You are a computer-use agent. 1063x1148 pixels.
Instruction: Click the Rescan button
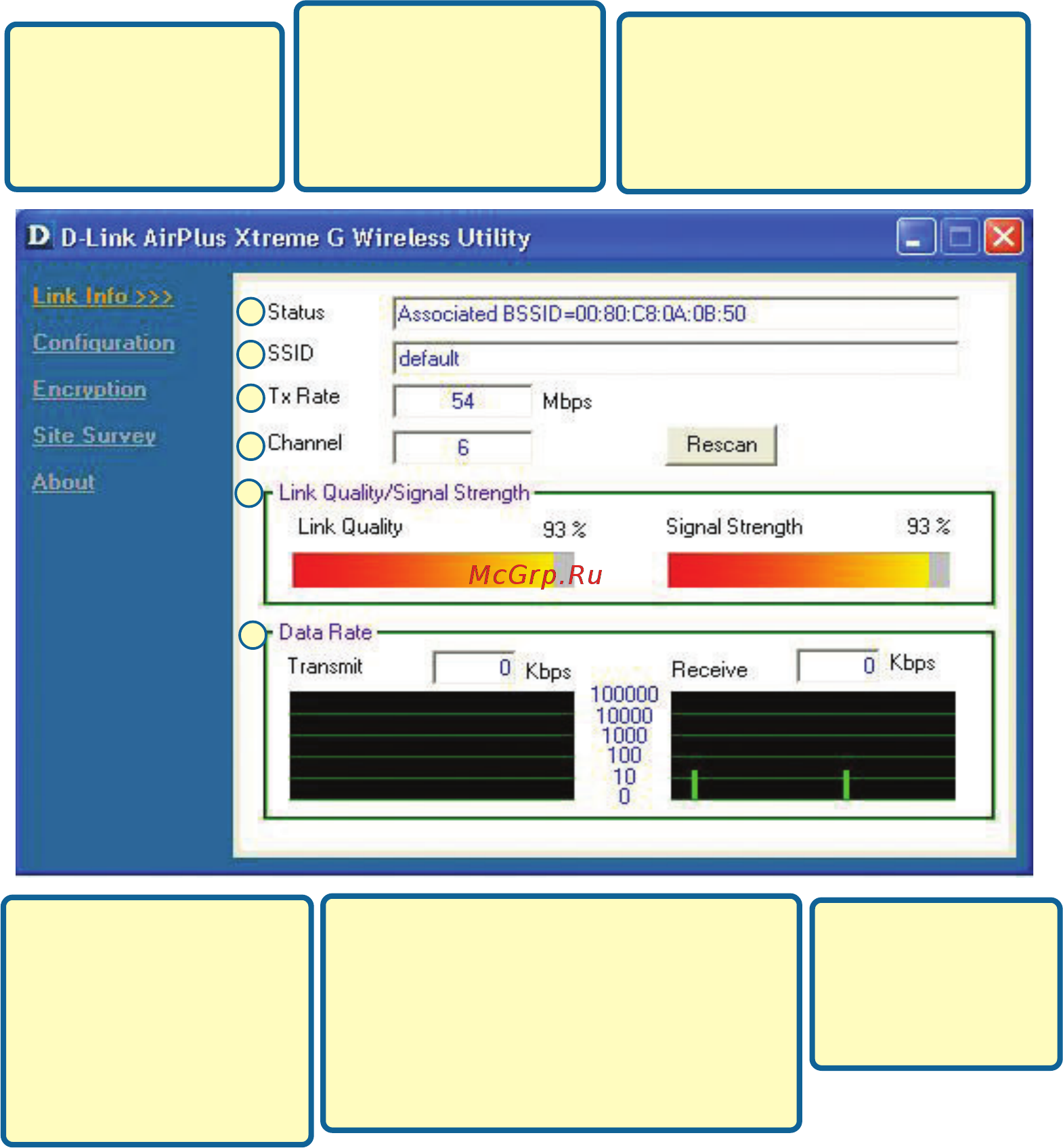coord(721,445)
